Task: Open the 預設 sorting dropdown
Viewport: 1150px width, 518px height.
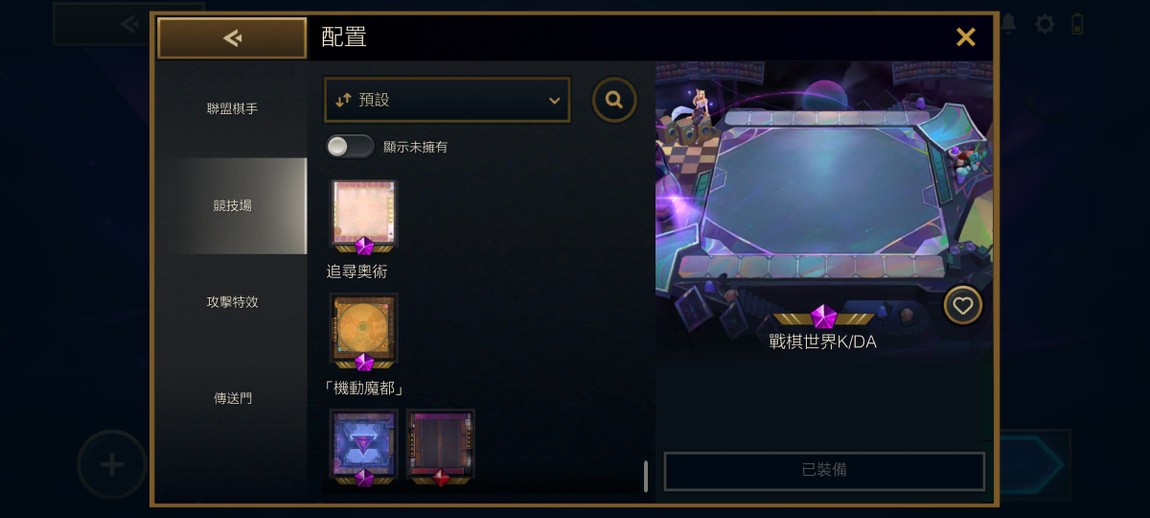Action: pos(447,100)
